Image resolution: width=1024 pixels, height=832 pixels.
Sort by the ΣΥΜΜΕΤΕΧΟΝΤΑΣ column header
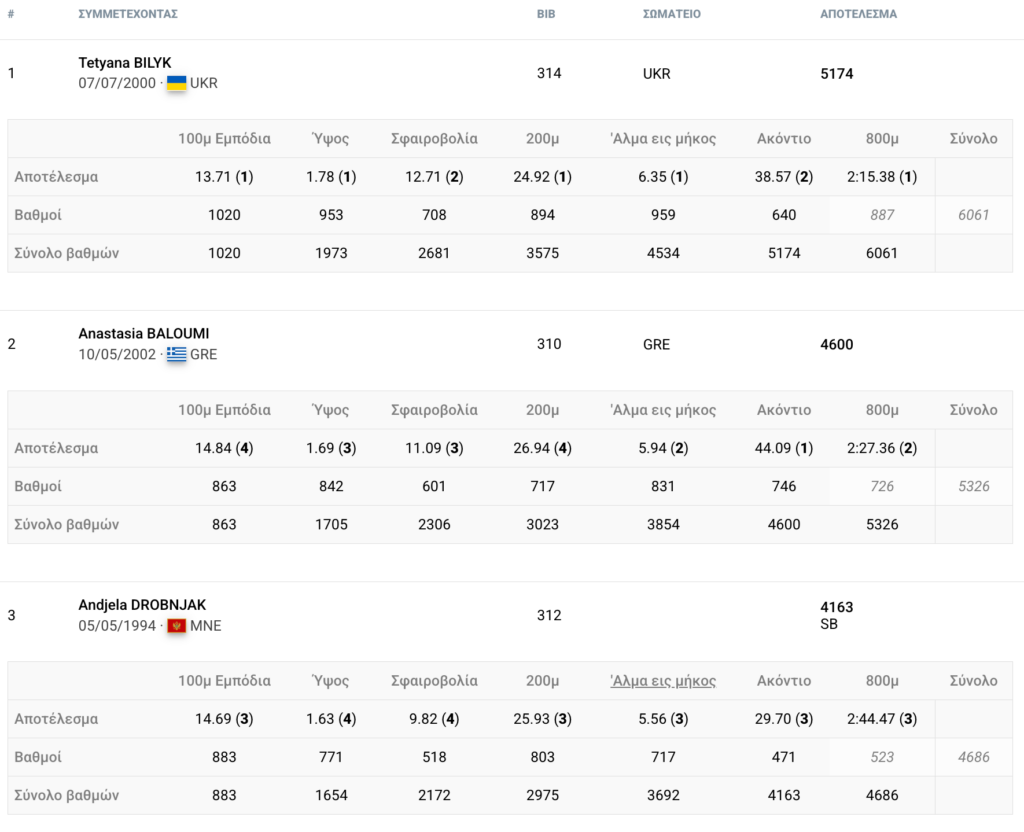tap(128, 14)
